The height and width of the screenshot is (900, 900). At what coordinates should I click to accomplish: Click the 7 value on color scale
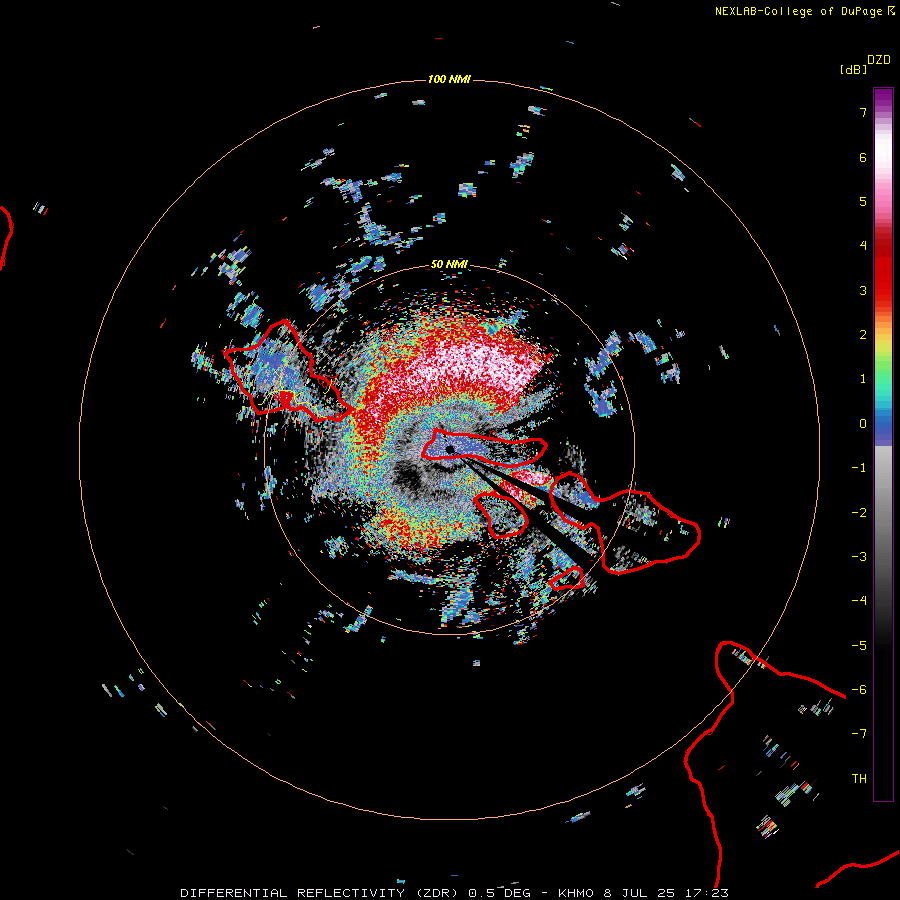(x=863, y=112)
